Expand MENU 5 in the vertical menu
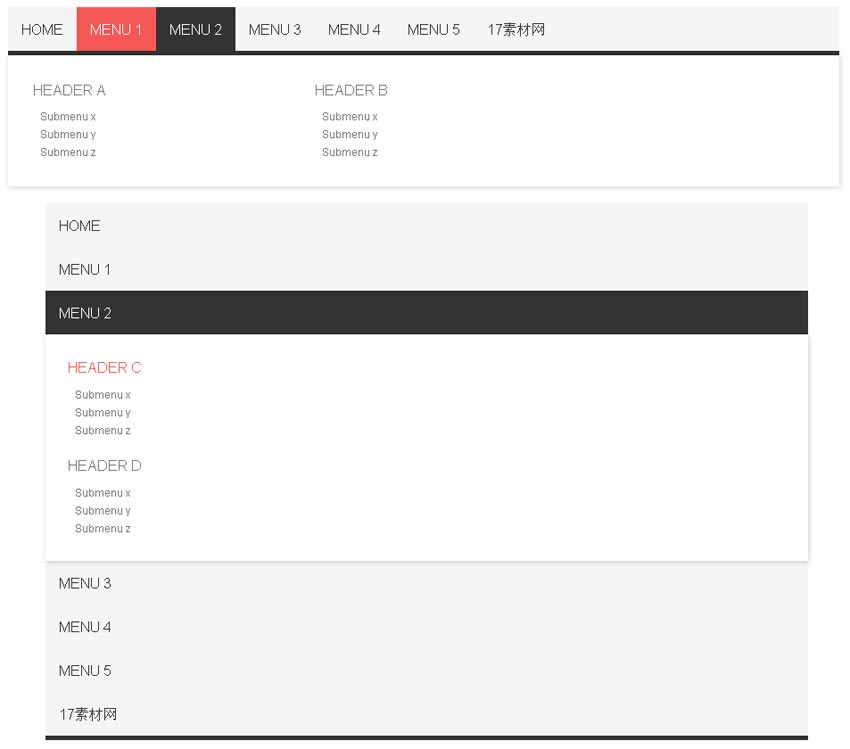 click(427, 671)
